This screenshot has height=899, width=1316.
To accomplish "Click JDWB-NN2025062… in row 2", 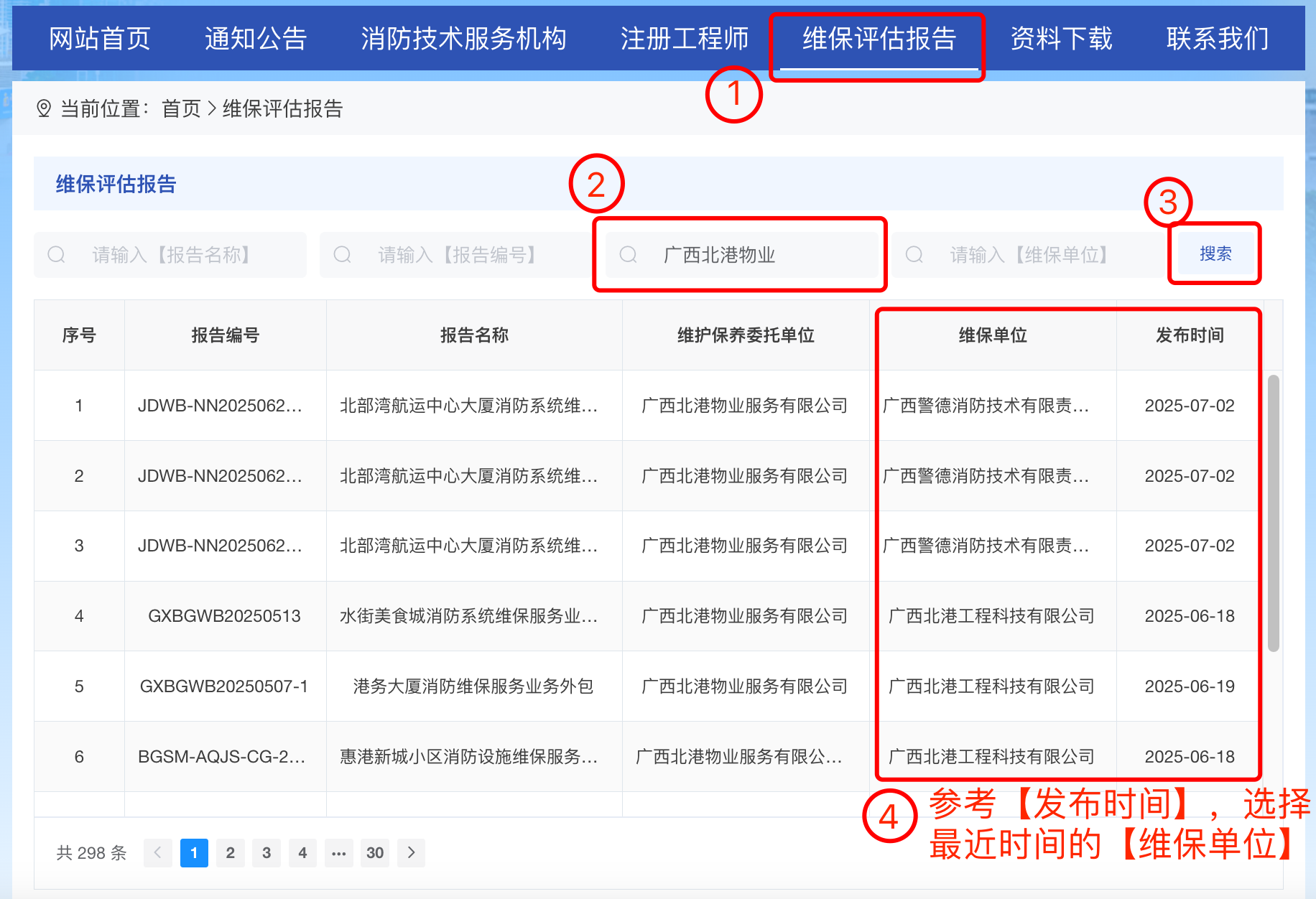I will [220, 476].
